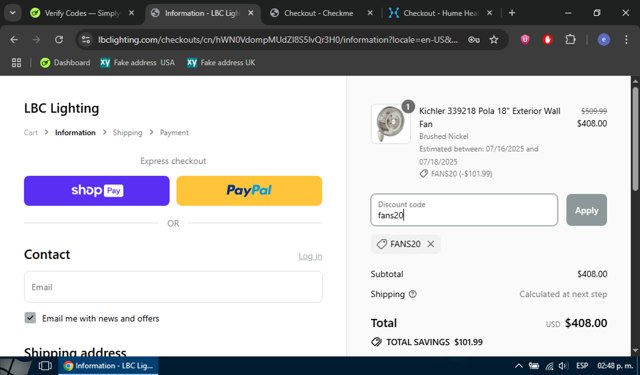640x375 pixels.
Task: Uncheck Email me with news and offers
Action: point(30,318)
